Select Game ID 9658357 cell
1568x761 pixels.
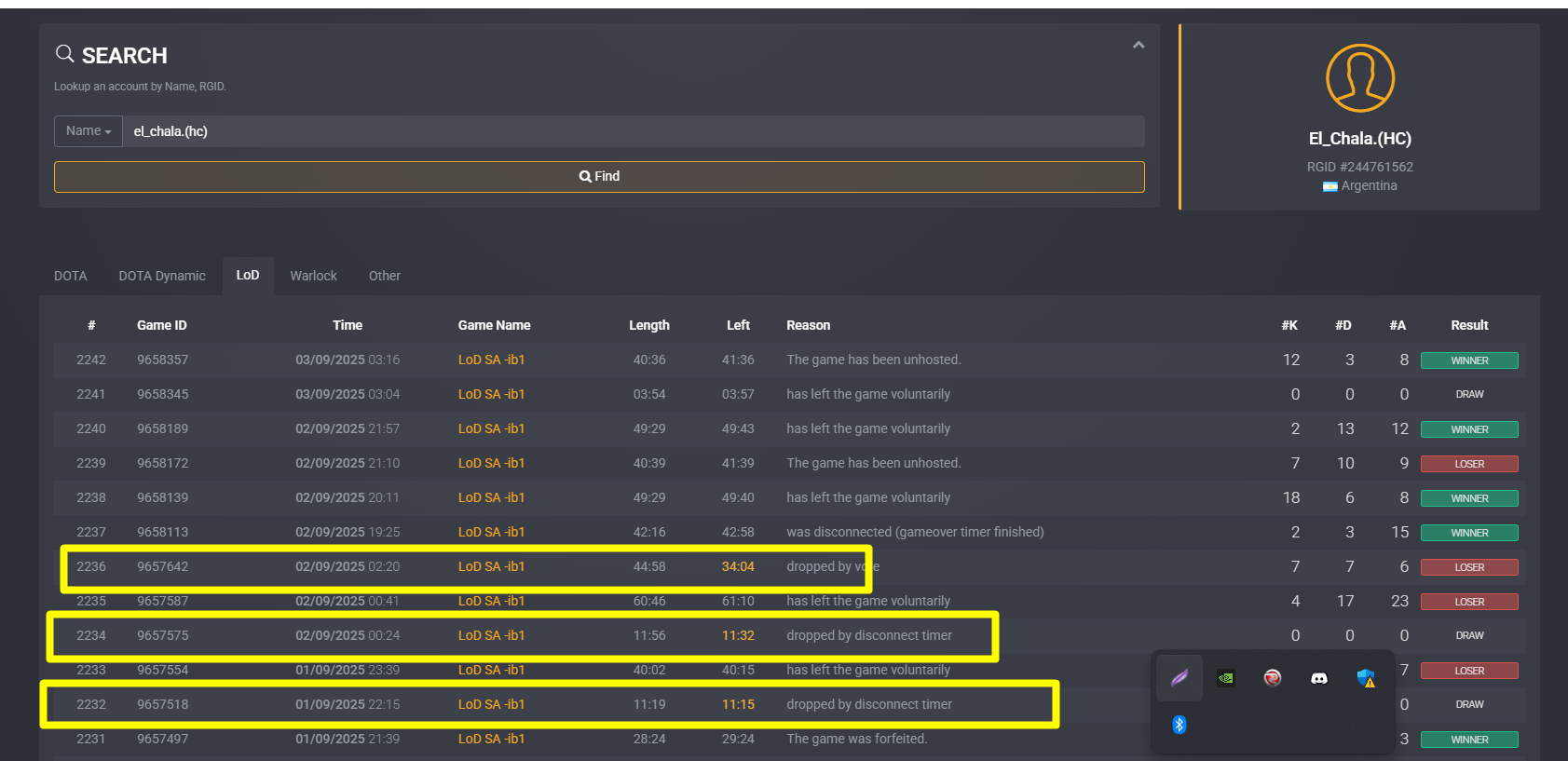coord(163,360)
